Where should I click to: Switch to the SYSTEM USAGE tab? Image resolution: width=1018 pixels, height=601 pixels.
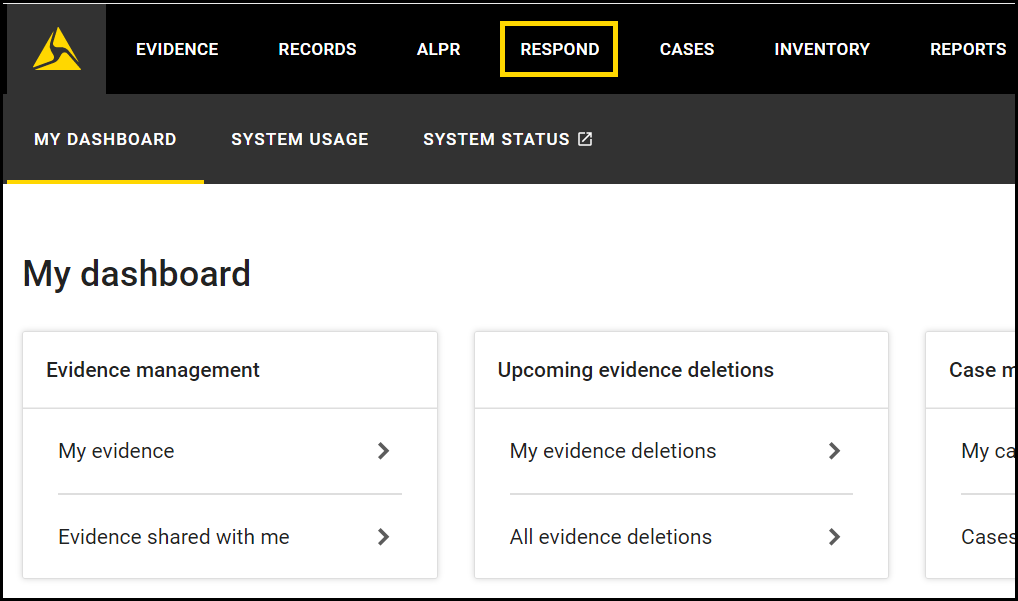pos(299,139)
